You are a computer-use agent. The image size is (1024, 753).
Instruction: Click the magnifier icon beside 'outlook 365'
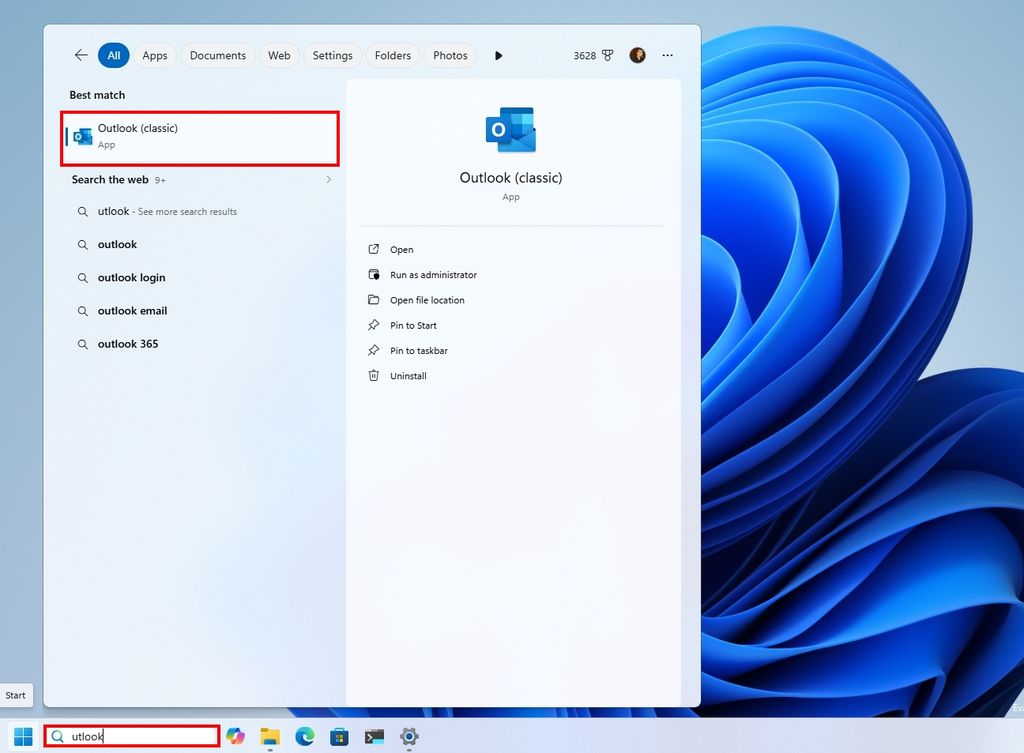pyautogui.click(x=83, y=344)
